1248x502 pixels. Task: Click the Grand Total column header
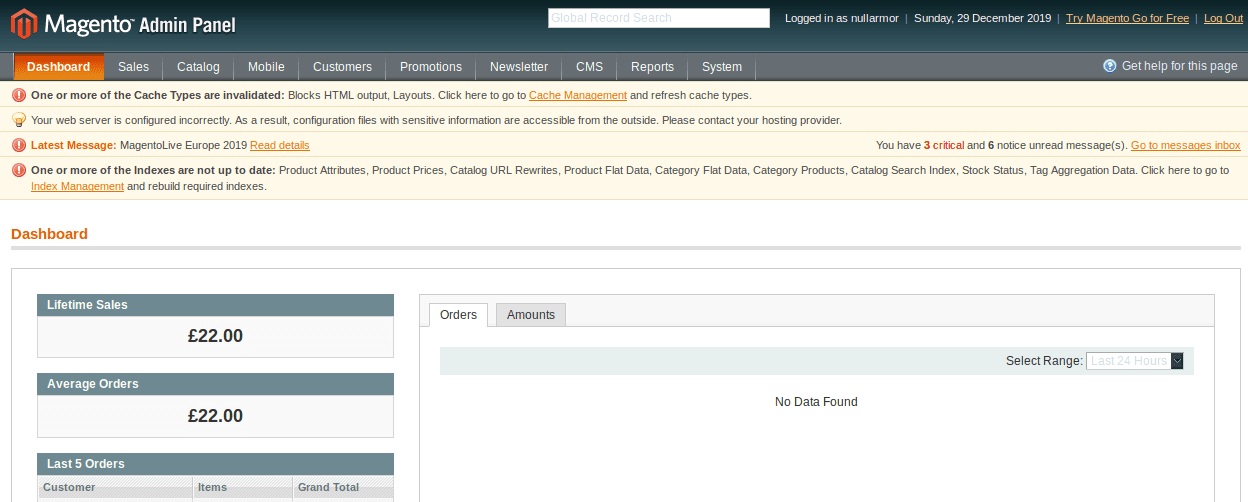pyautogui.click(x=343, y=488)
